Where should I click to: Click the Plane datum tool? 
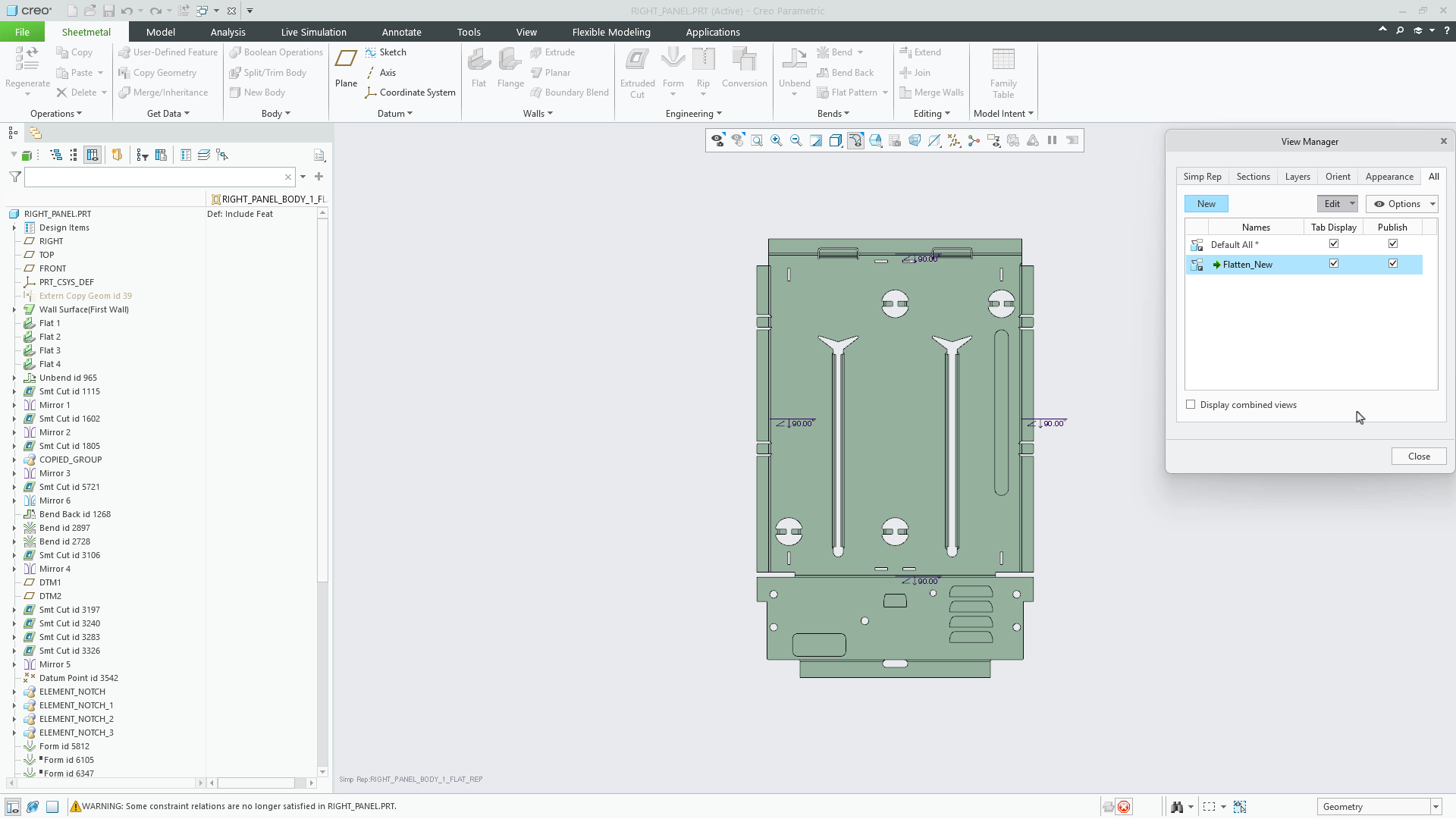click(x=347, y=68)
